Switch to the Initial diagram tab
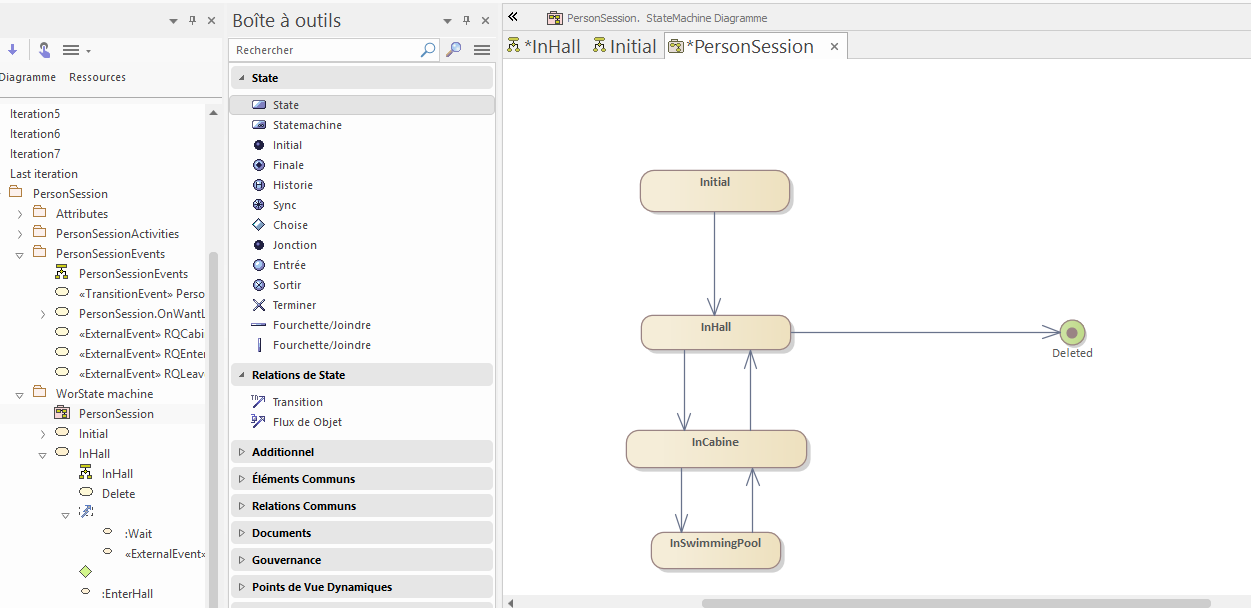The image size is (1251, 608). click(625, 46)
